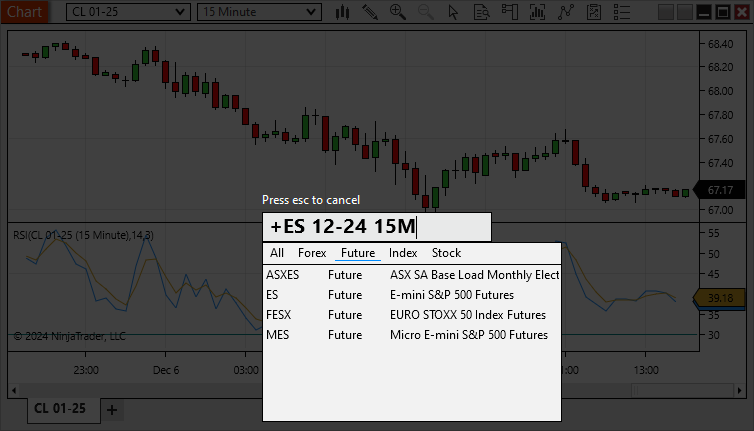Screen dimensions: 754x431
Task: Add a new chart tab with plus
Action: 112,409
